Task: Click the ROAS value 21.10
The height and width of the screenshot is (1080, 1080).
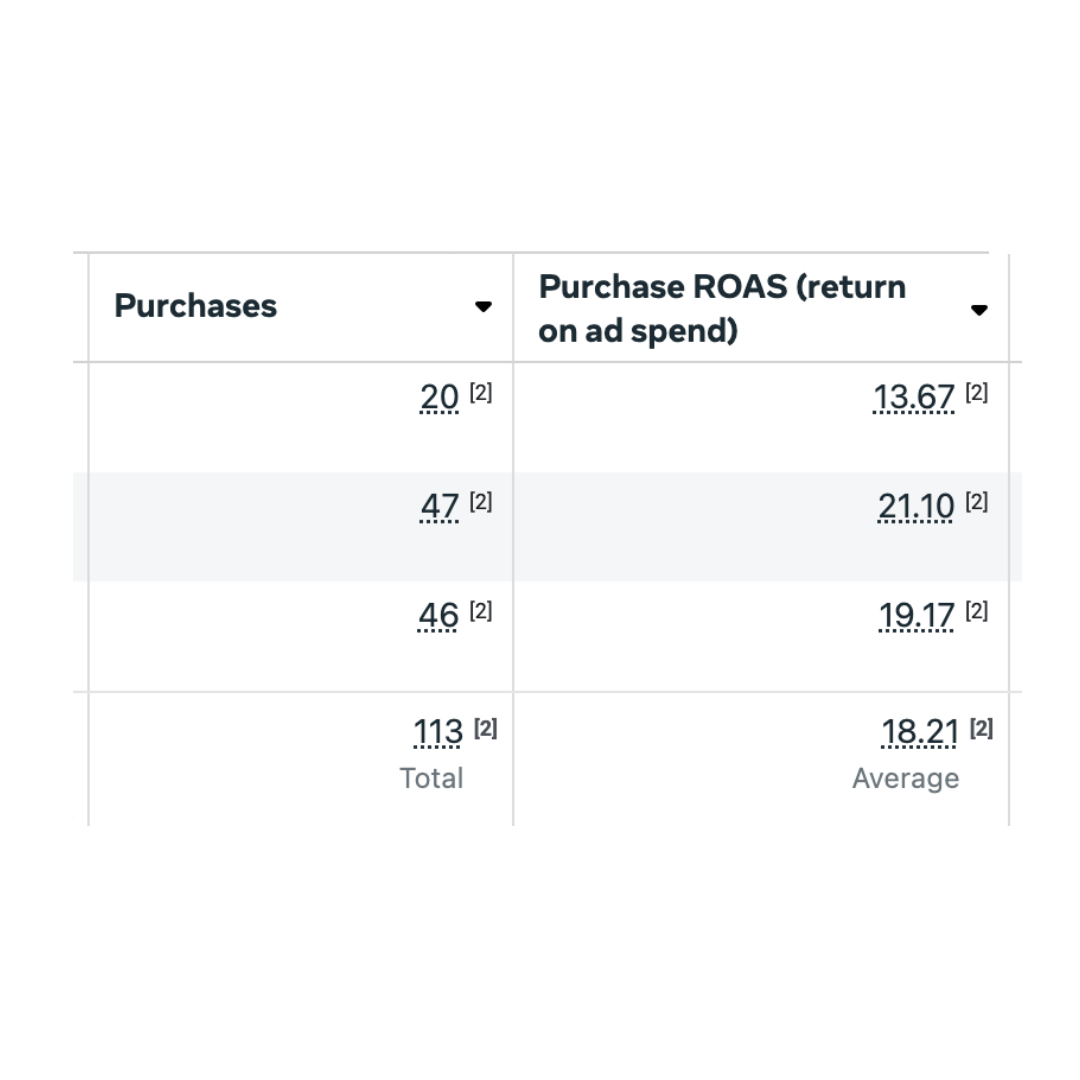Action: 915,506
